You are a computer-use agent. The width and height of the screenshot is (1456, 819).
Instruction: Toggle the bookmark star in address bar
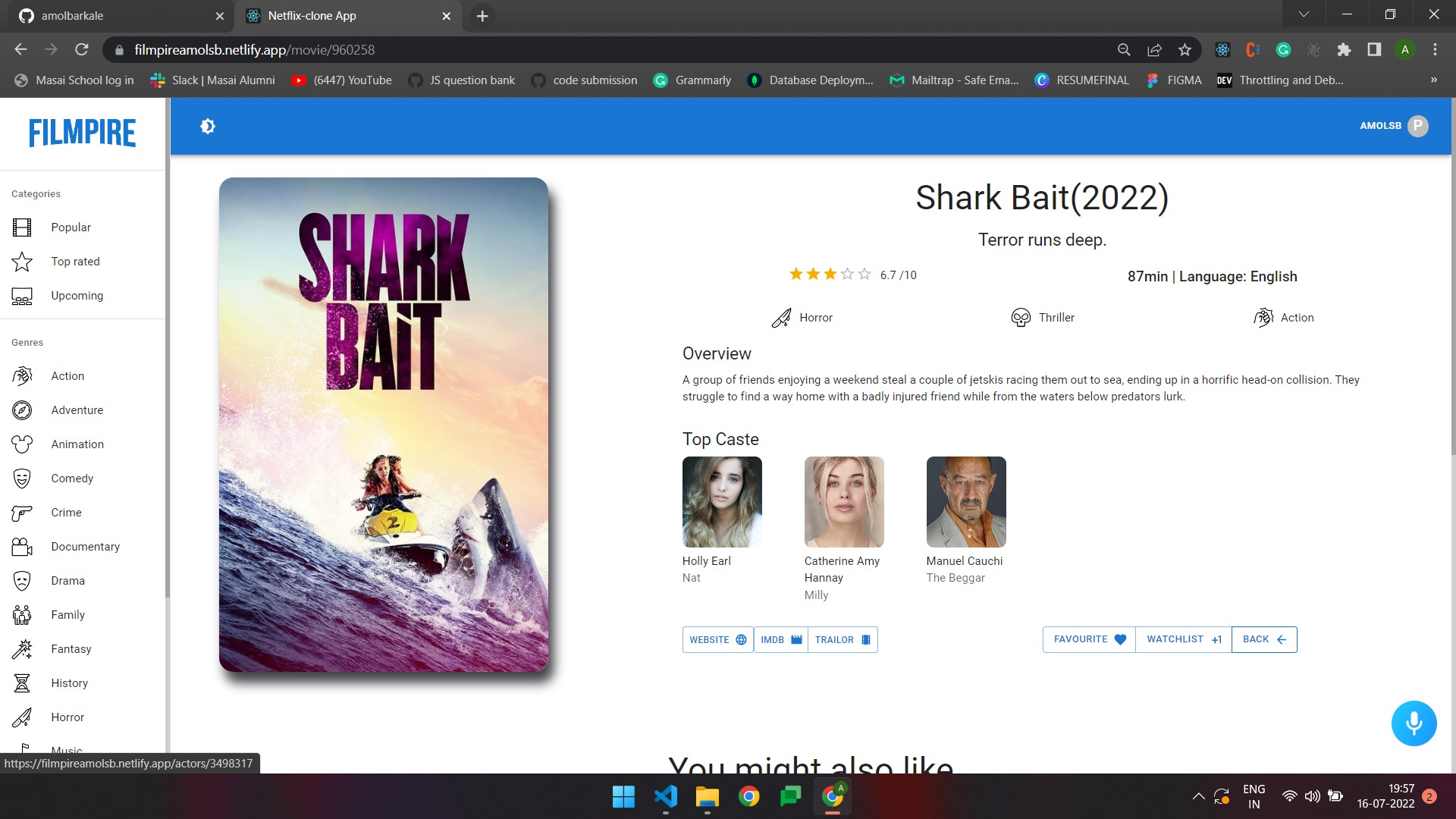coord(1185,49)
